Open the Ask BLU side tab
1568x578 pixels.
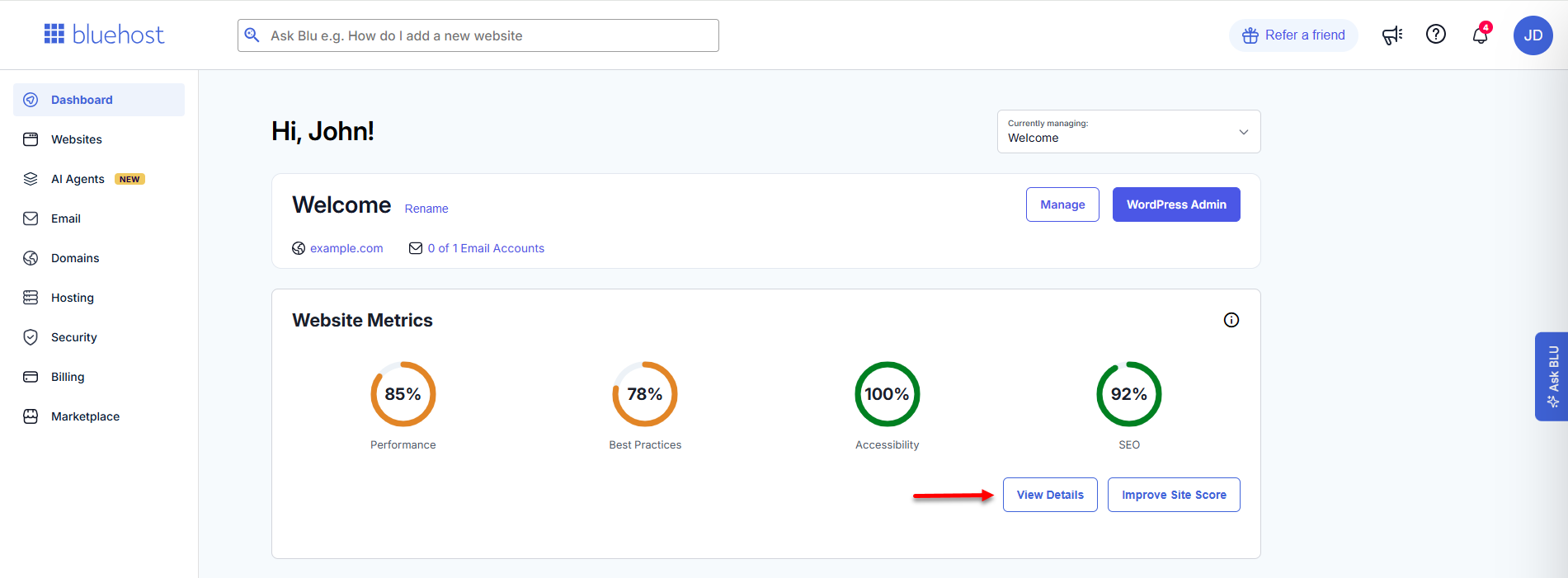(x=1552, y=377)
